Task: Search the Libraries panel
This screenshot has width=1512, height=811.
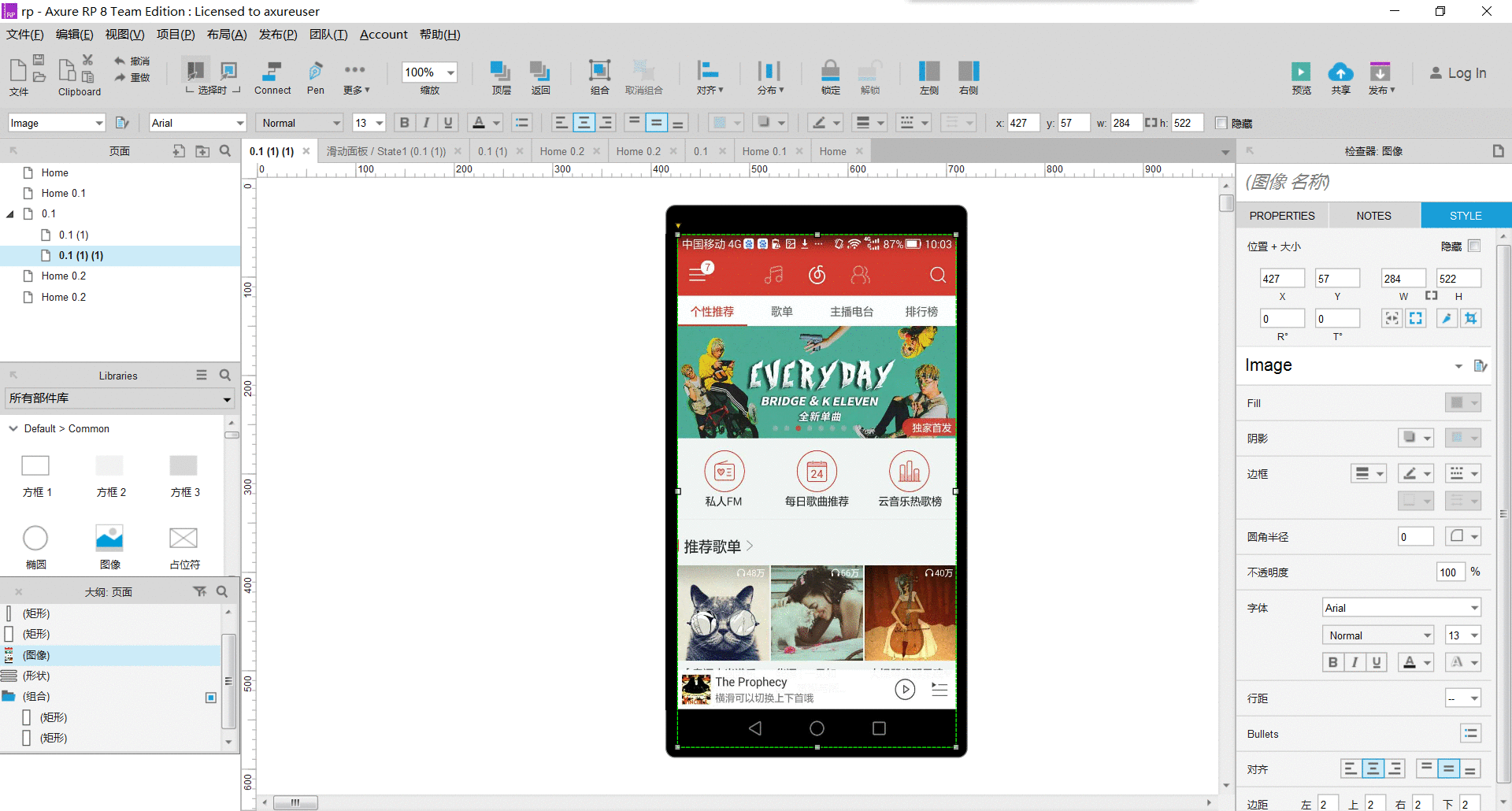Action: [225, 375]
